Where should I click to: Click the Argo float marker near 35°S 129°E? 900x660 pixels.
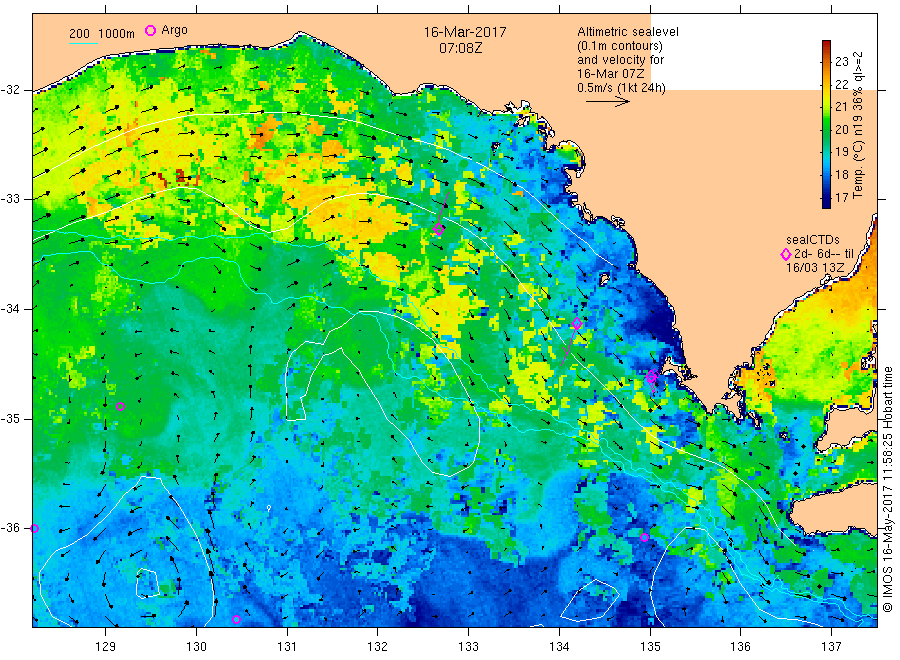121,406
